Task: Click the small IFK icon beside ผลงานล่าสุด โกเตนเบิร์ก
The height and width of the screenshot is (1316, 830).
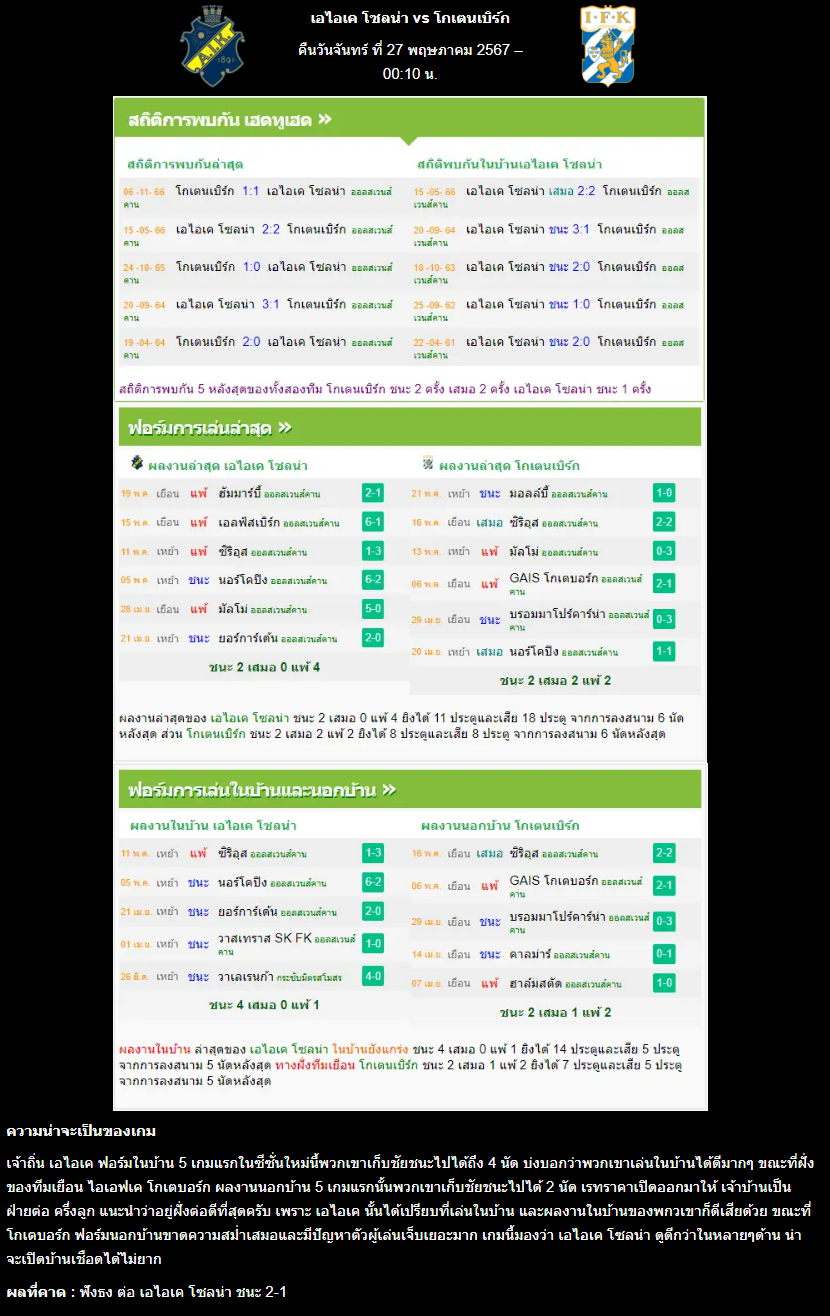Action: coord(428,463)
